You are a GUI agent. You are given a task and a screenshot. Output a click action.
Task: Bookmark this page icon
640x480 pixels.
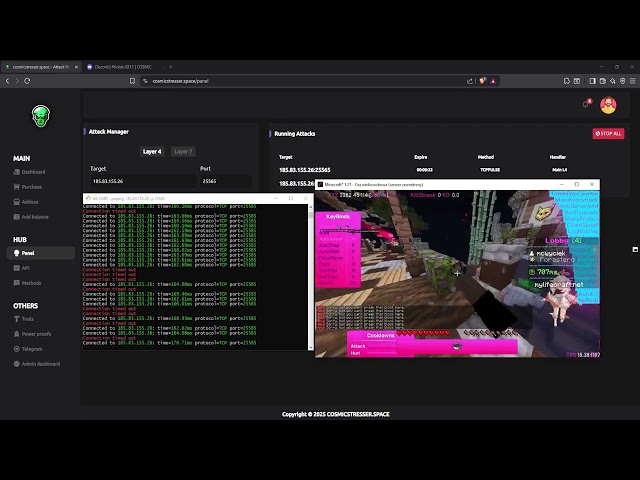(x=132, y=81)
